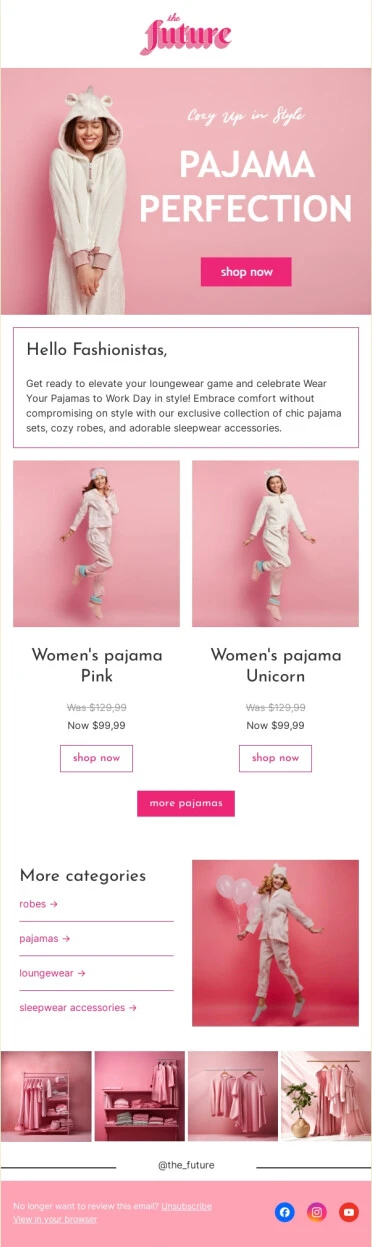Open the robes category link
This screenshot has width=372, height=1247.
pos(39,904)
